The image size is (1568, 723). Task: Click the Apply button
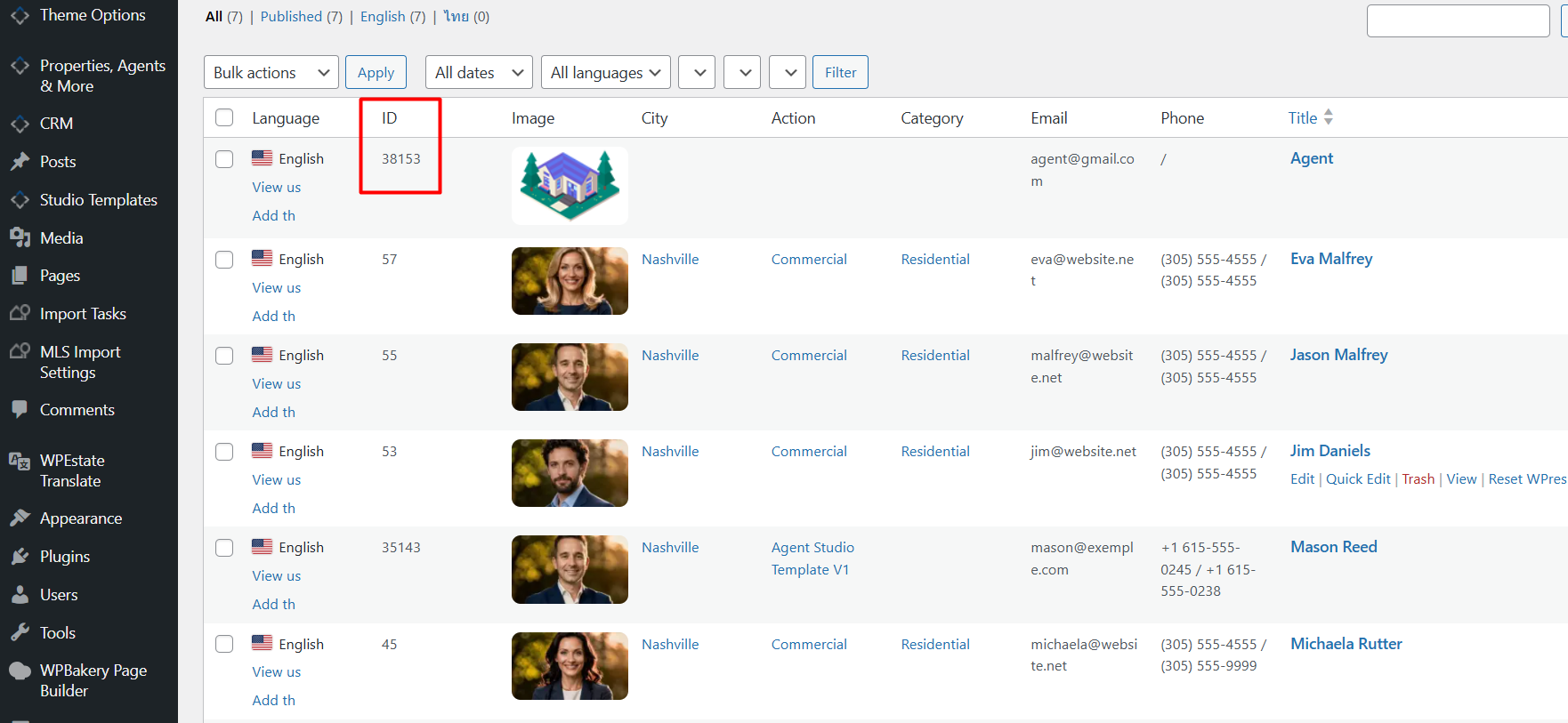(376, 72)
